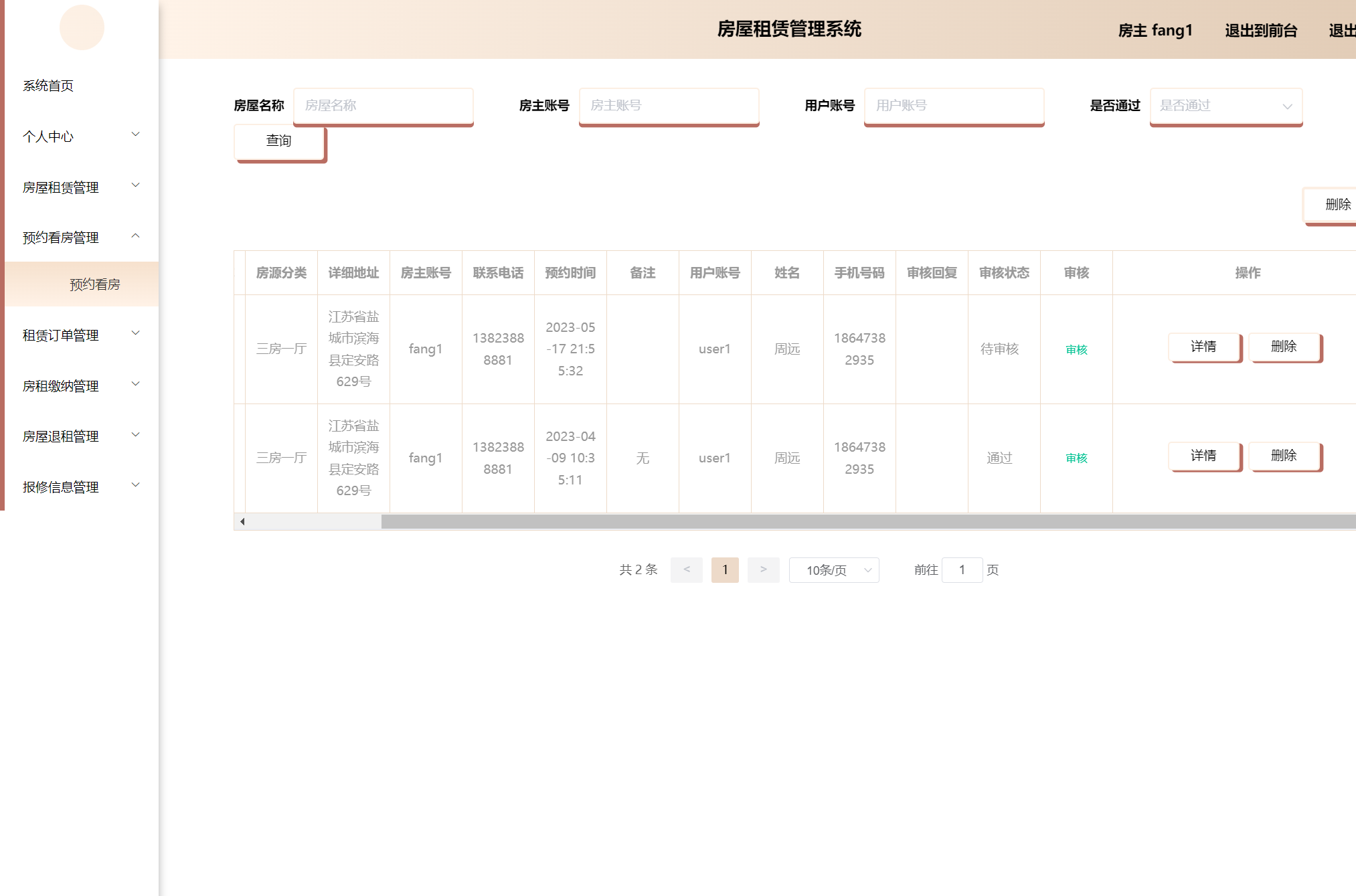This screenshot has width=1356, height=896.
Task: Open the 系统首页 menu item
Action: [48, 86]
